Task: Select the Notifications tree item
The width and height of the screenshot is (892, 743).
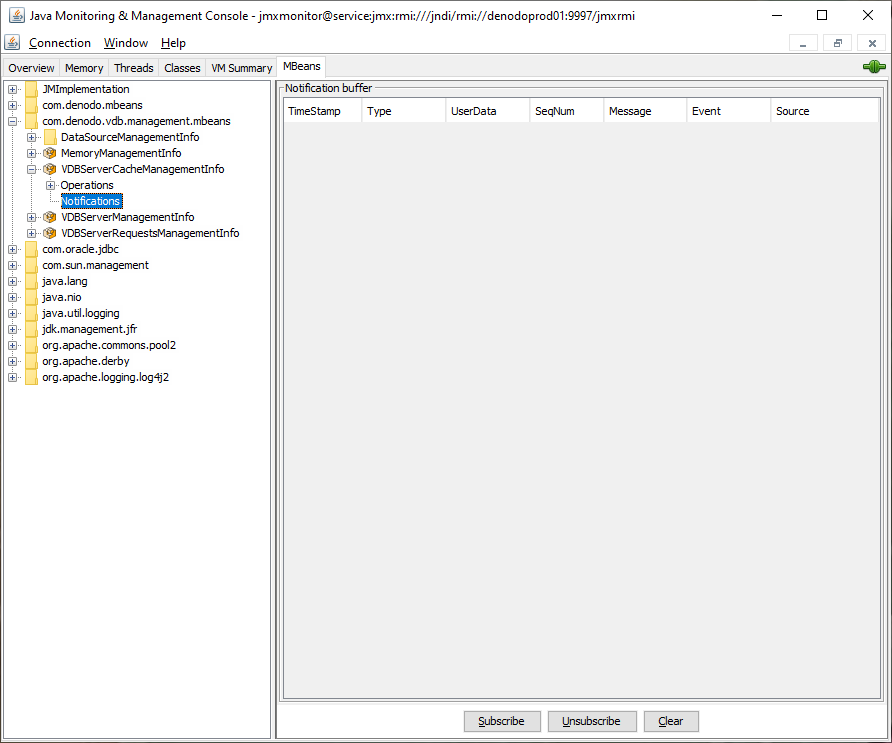Action: click(91, 201)
